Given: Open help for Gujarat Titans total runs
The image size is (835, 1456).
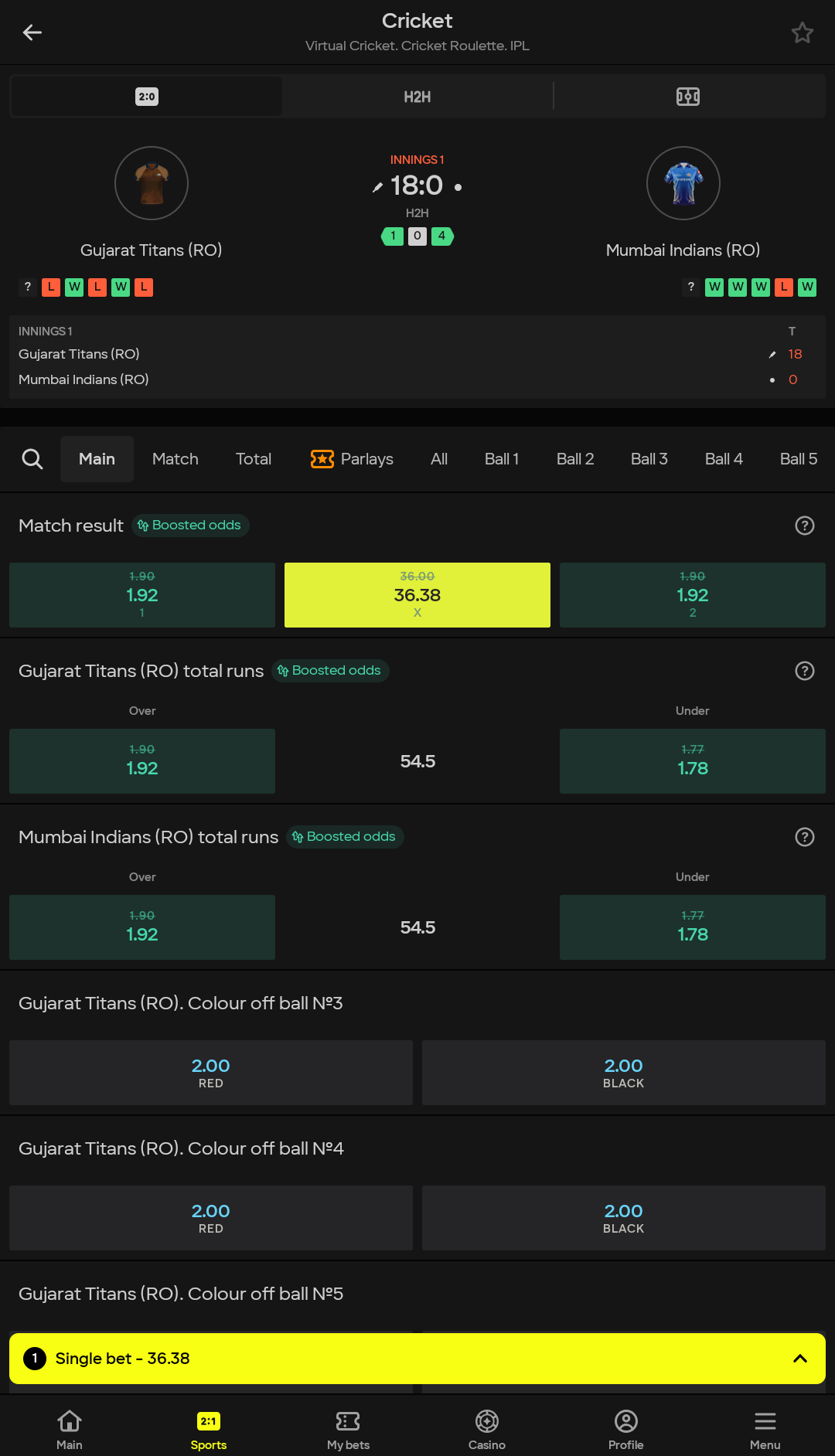Looking at the screenshot, I should [x=805, y=671].
